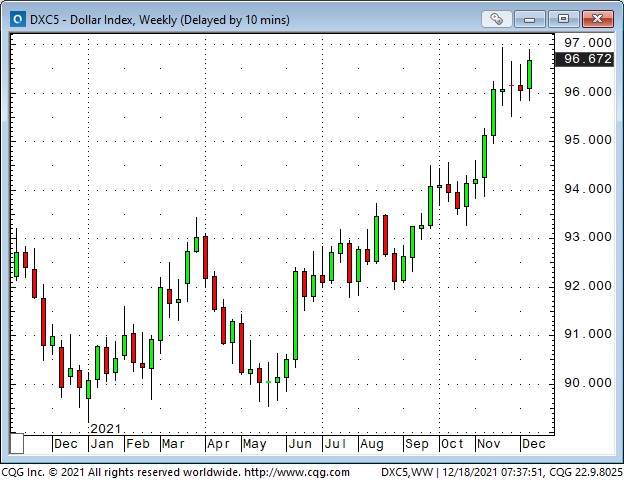Maximize the DXC5 chart window
Image resolution: width=624 pixels, height=480 pixels.
coord(563,19)
